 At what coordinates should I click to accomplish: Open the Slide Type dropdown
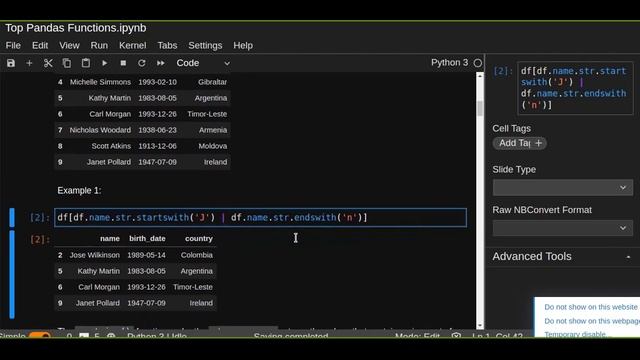point(563,188)
